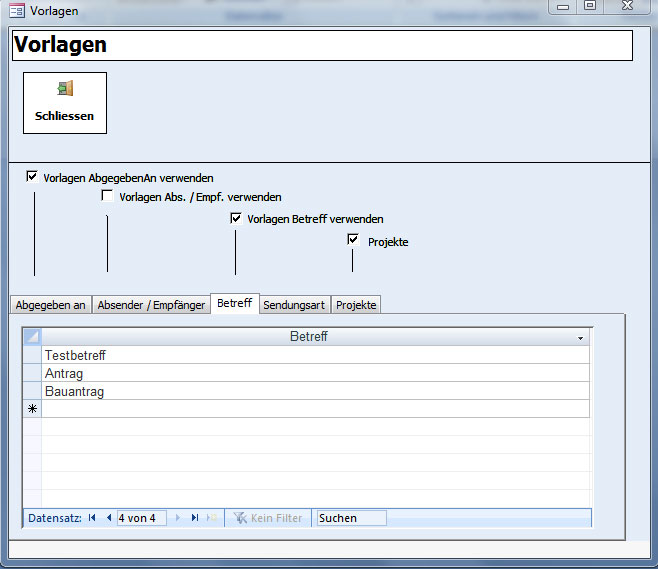The width and height of the screenshot is (658, 569).
Task: Maximize the Vorlagen window
Action: [x=590, y=6]
